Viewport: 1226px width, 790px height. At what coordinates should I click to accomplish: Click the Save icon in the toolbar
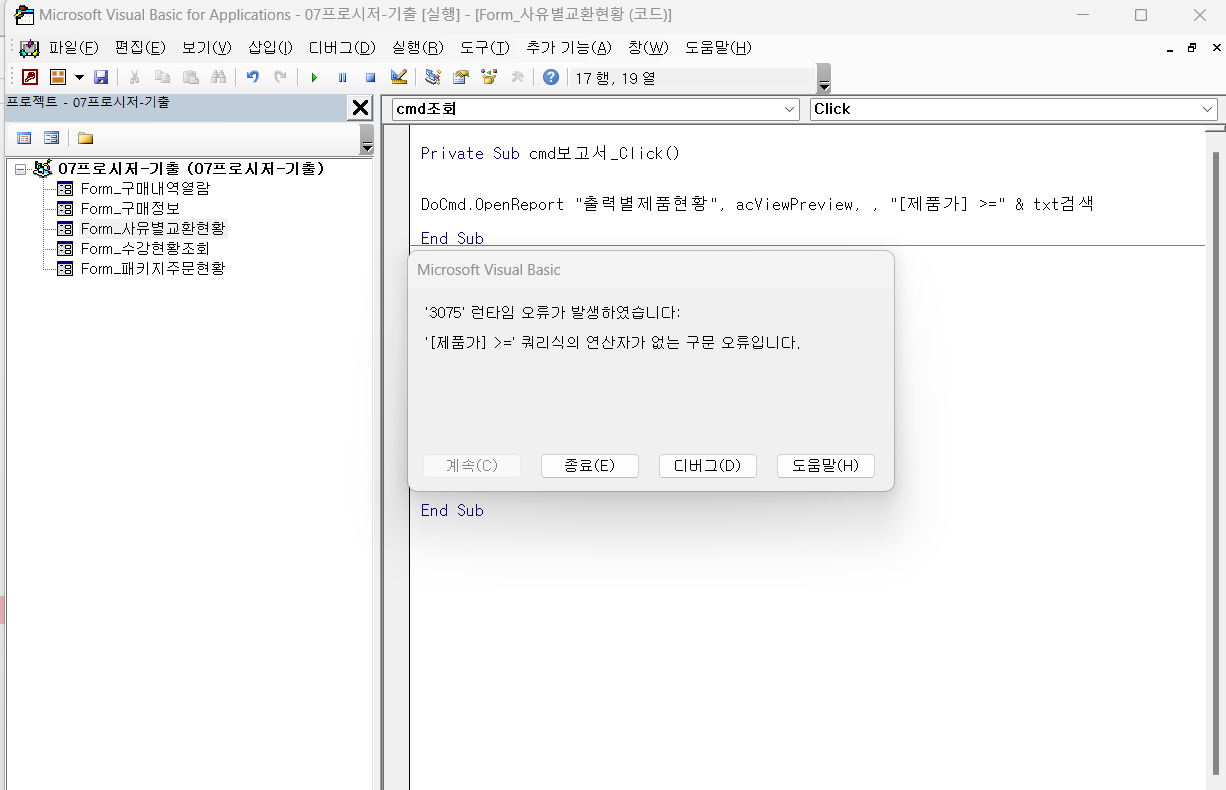pyautogui.click(x=101, y=77)
